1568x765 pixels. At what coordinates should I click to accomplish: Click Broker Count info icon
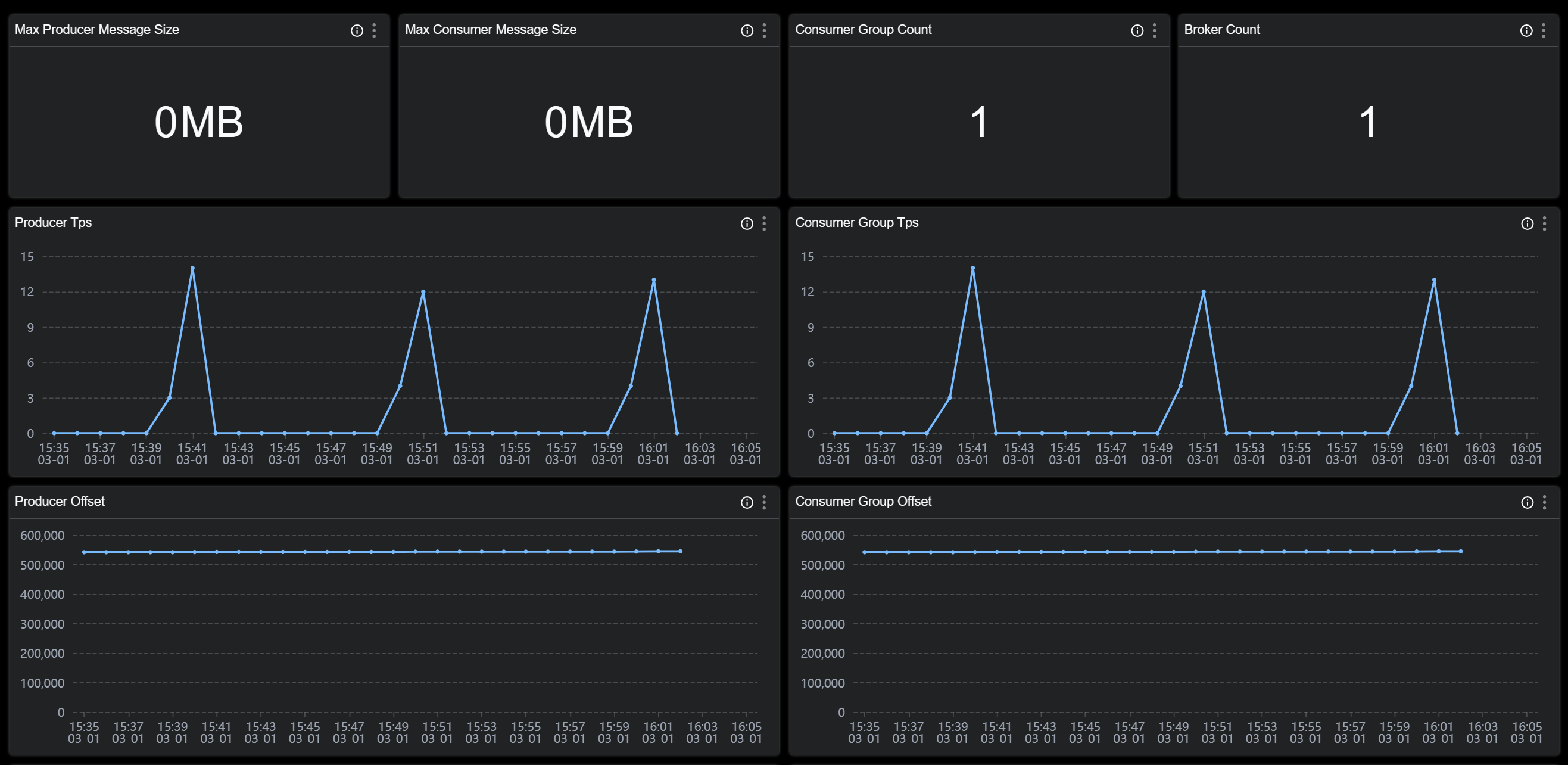pyautogui.click(x=1526, y=30)
